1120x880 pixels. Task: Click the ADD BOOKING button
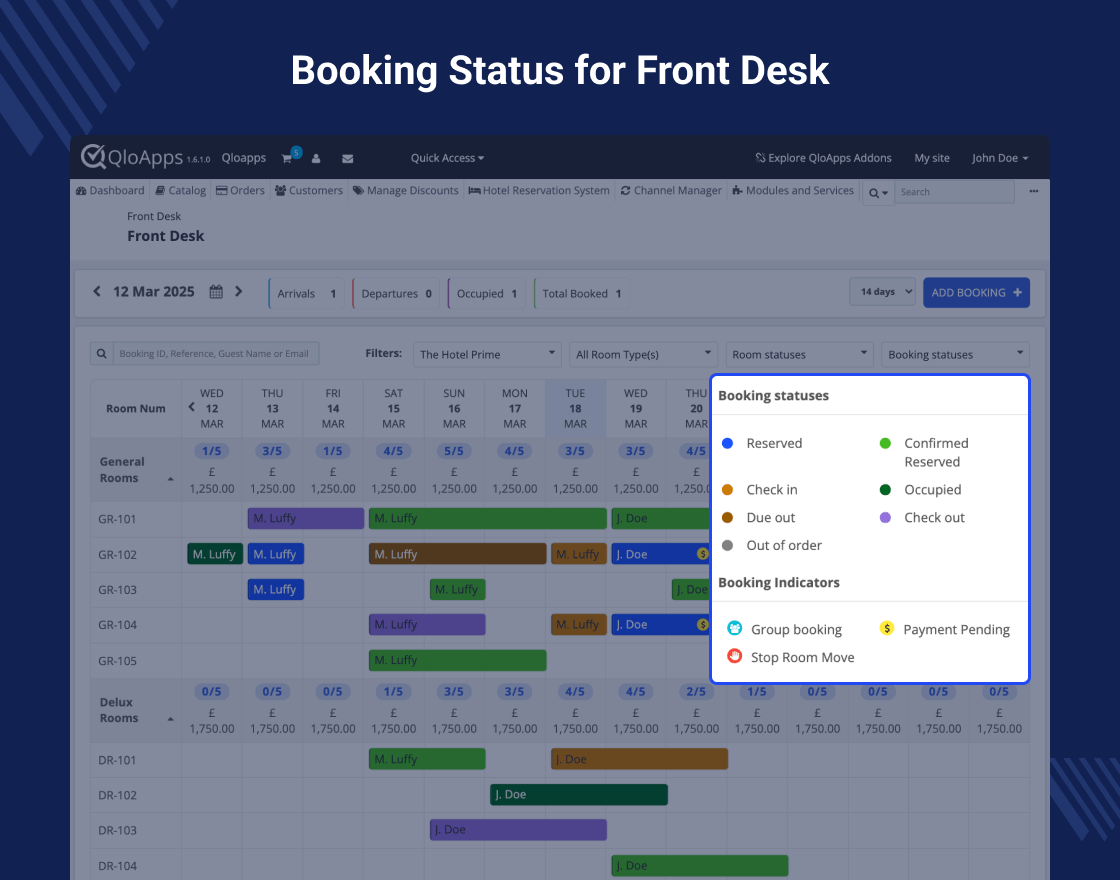tap(975, 292)
